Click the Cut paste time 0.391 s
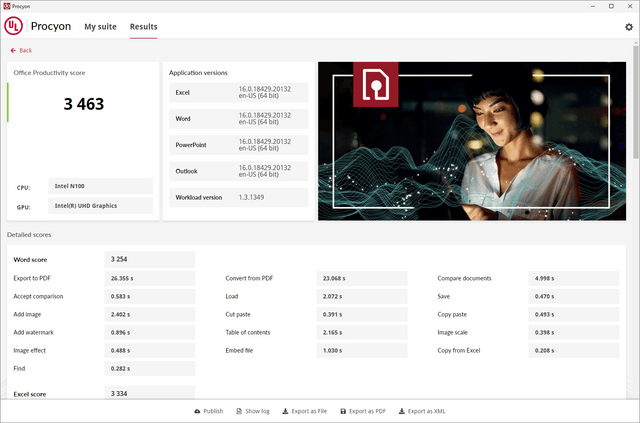 [x=362, y=314]
